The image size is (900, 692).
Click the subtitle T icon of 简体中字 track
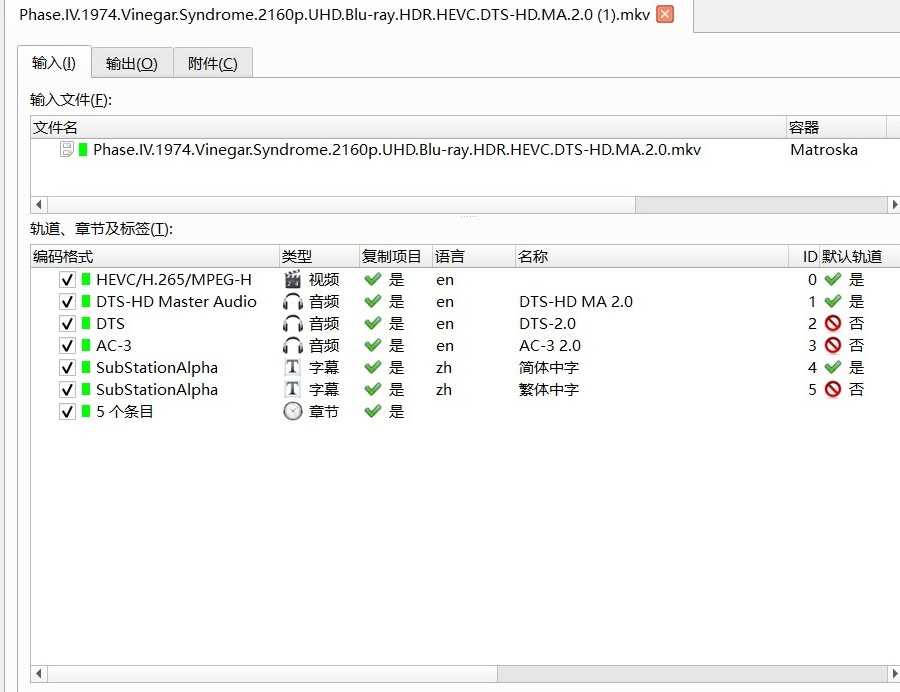(x=293, y=367)
